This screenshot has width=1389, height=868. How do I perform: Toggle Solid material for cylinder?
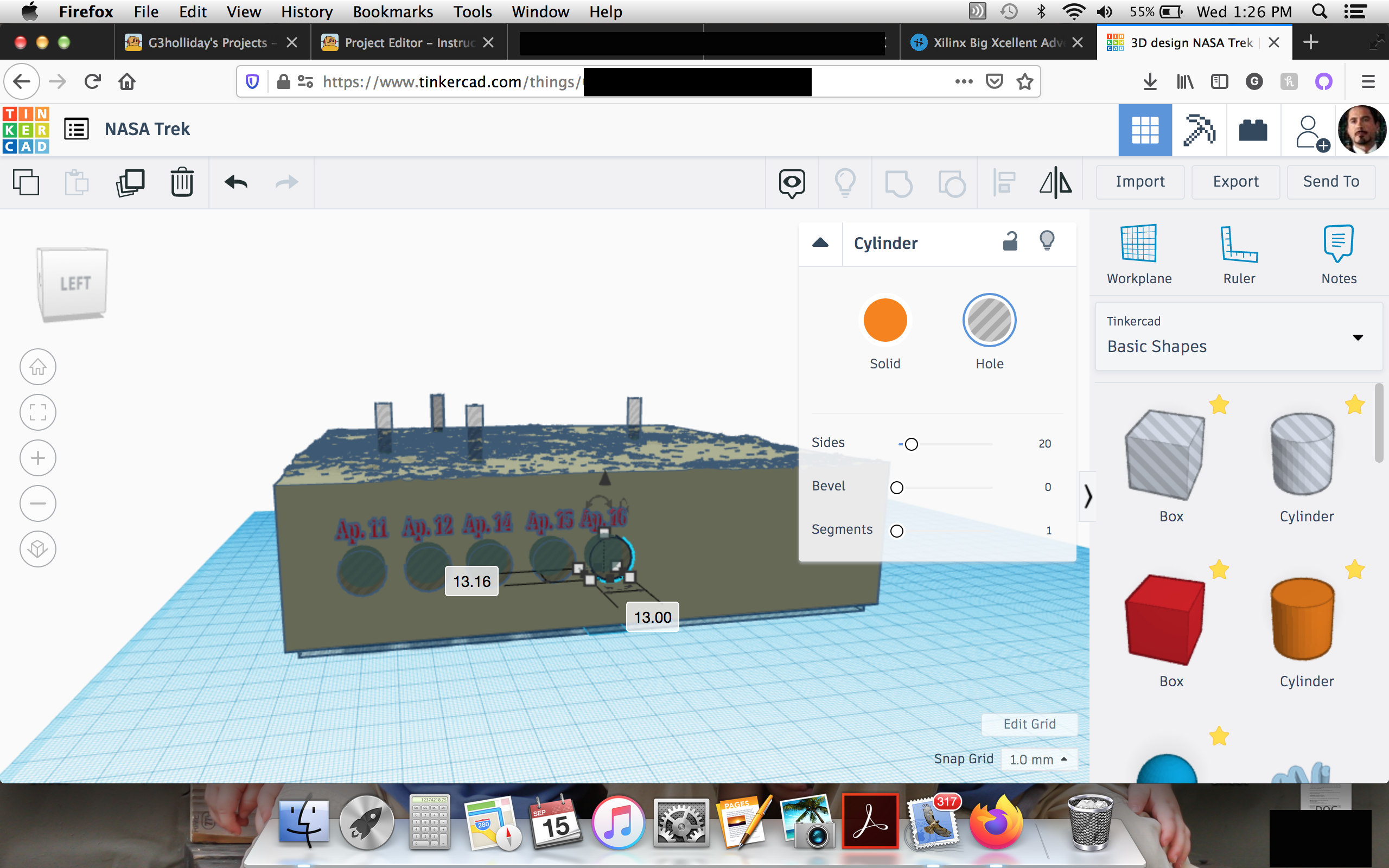coord(885,320)
